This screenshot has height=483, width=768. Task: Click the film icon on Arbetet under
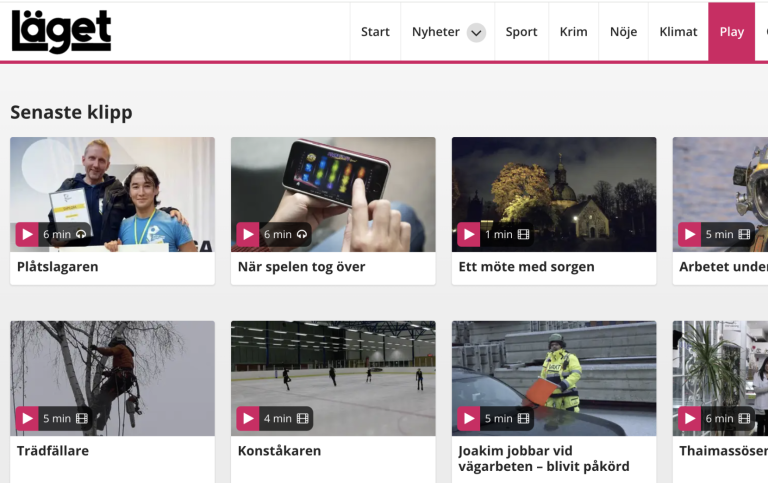pyautogui.click(x=744, y=235)
